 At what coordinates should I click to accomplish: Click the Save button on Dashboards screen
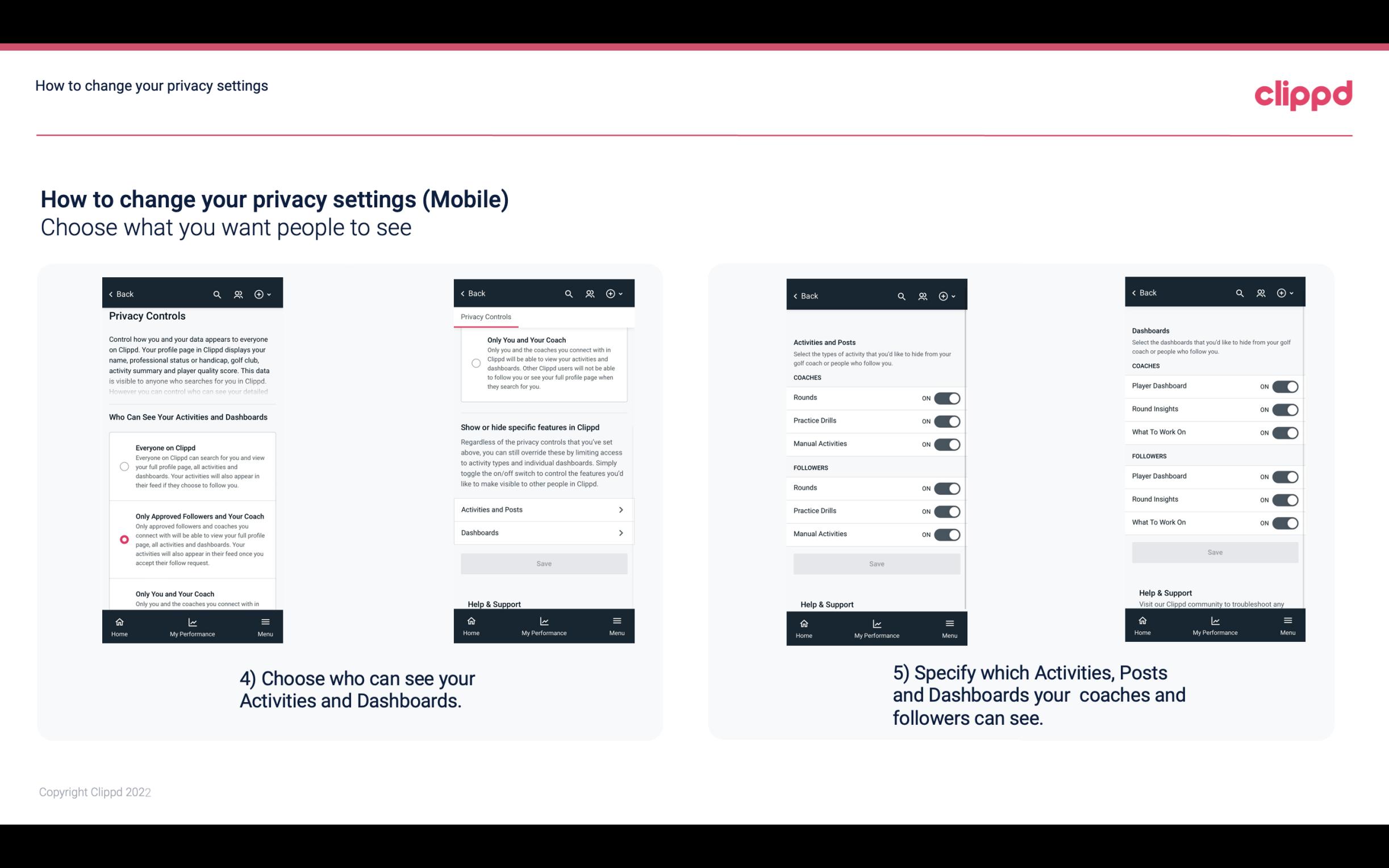1214,552
